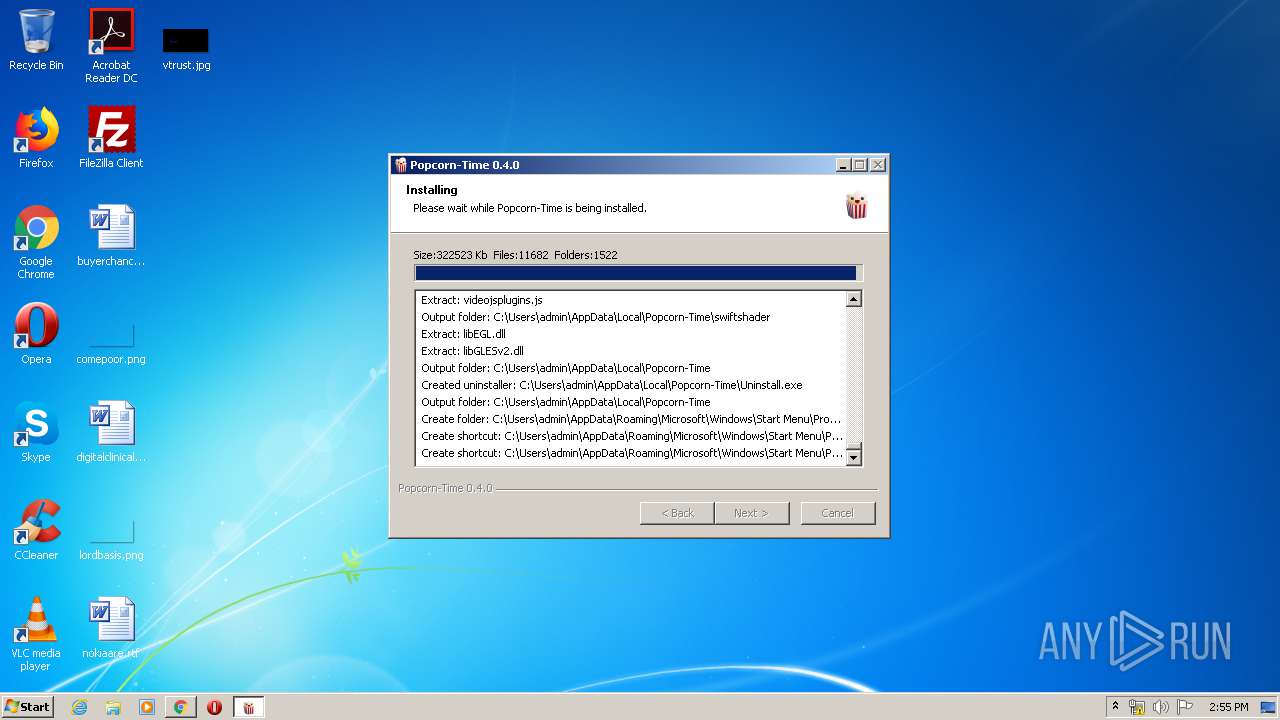Screen dimensions: 1280x720
Task: Click the install log scroll-up arrow
Action: 853,299
